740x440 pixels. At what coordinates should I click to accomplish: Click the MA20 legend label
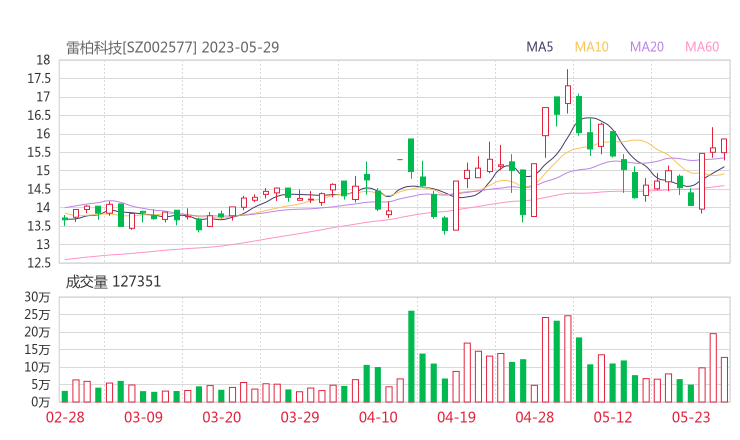coord(647,47)
